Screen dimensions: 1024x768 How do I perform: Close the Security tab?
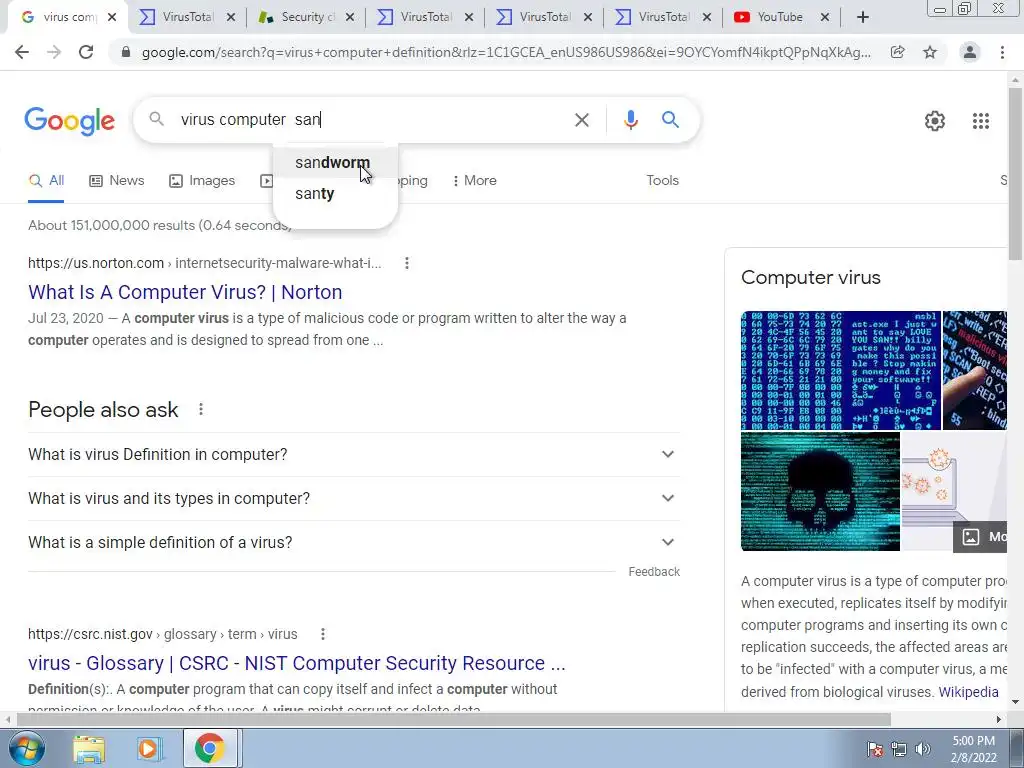(350, 18)
